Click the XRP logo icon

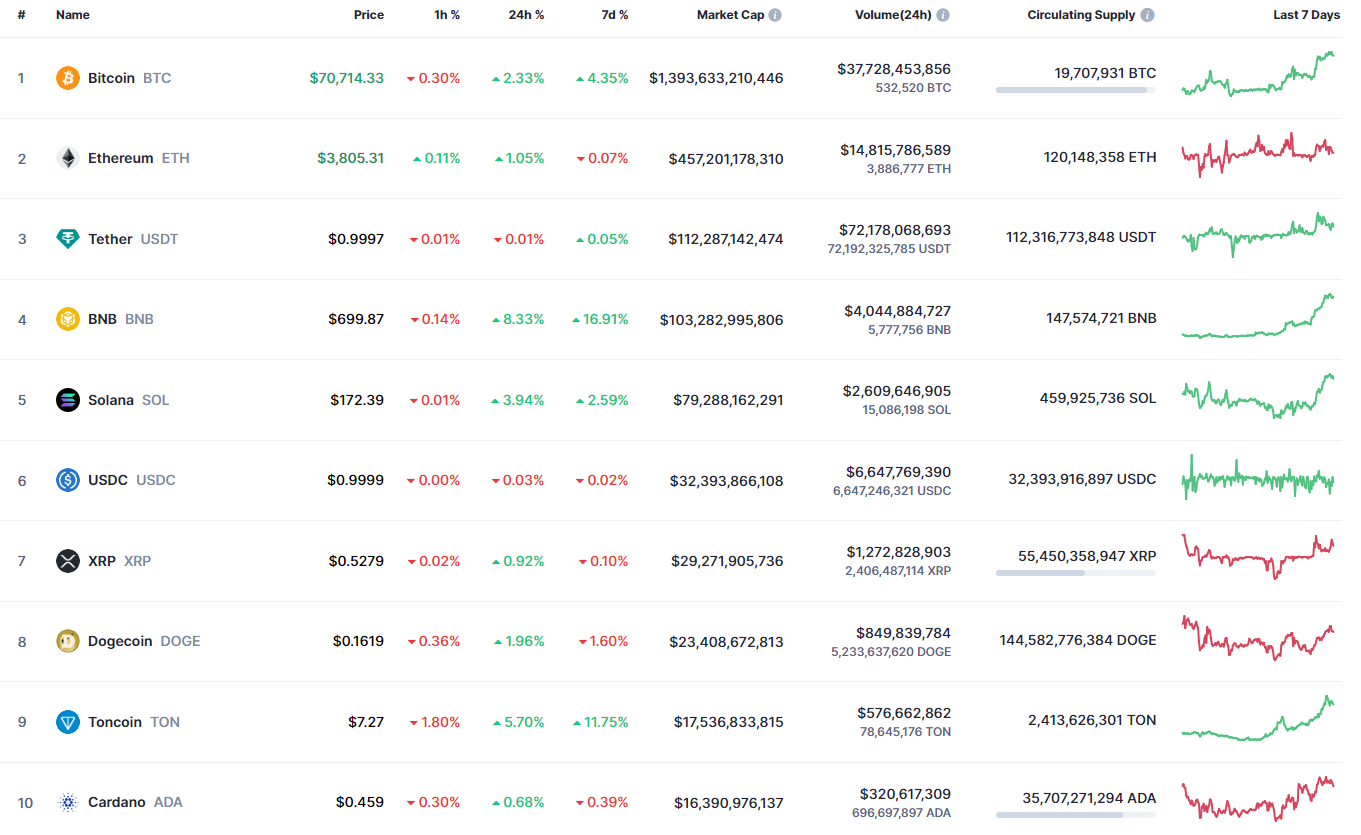coord(67,561)
